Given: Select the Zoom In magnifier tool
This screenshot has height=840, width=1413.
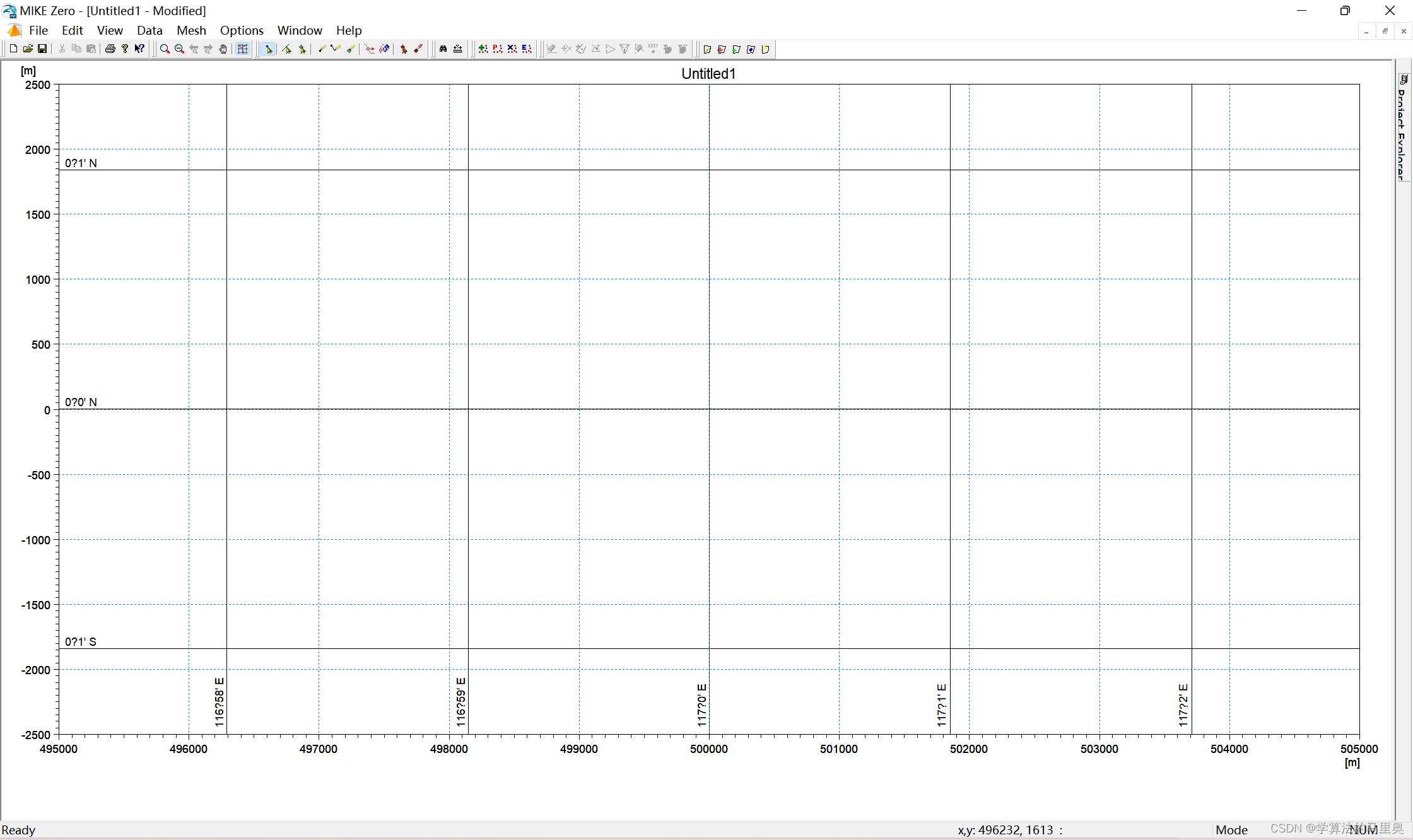Looking at the screenshot, I should [x=165, y=49].
